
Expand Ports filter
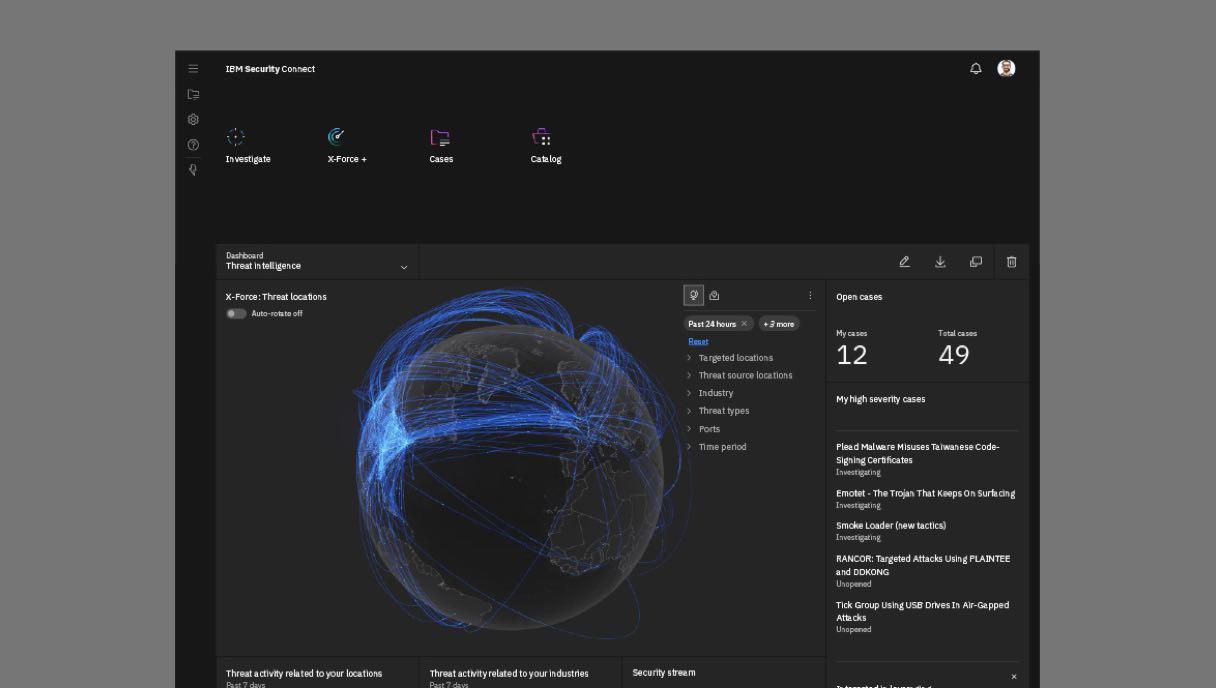(703, 429)
